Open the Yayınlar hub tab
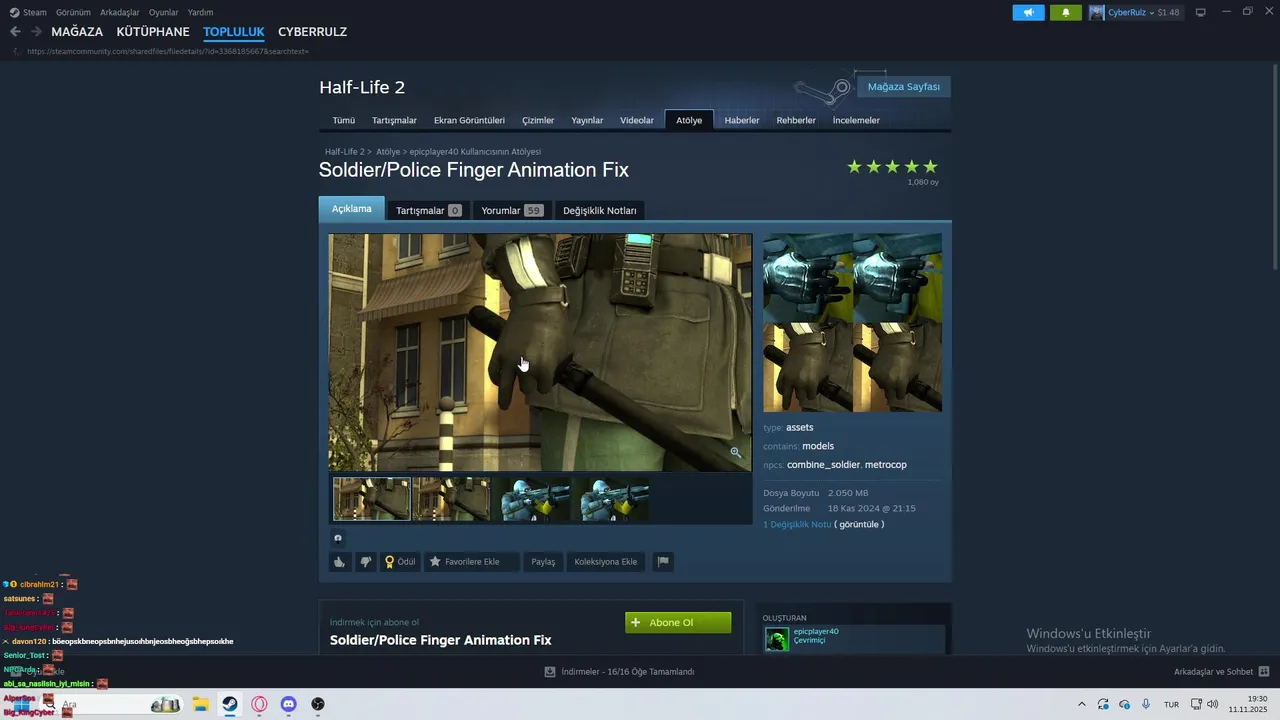 coord(587,120)
